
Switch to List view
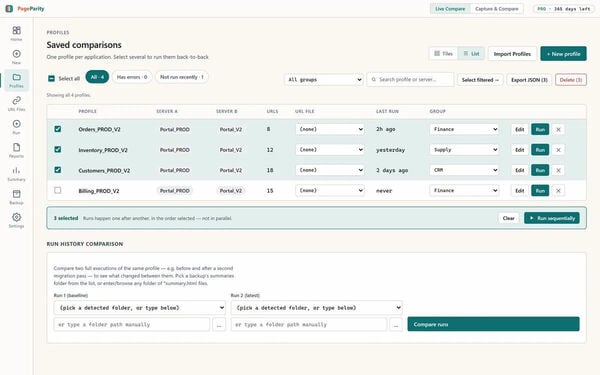pos(471,54)
